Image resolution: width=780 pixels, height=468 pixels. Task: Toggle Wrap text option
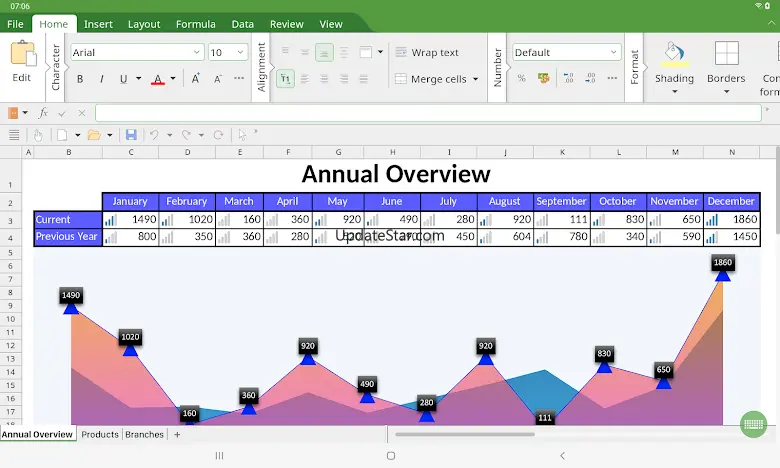(427, 52)
